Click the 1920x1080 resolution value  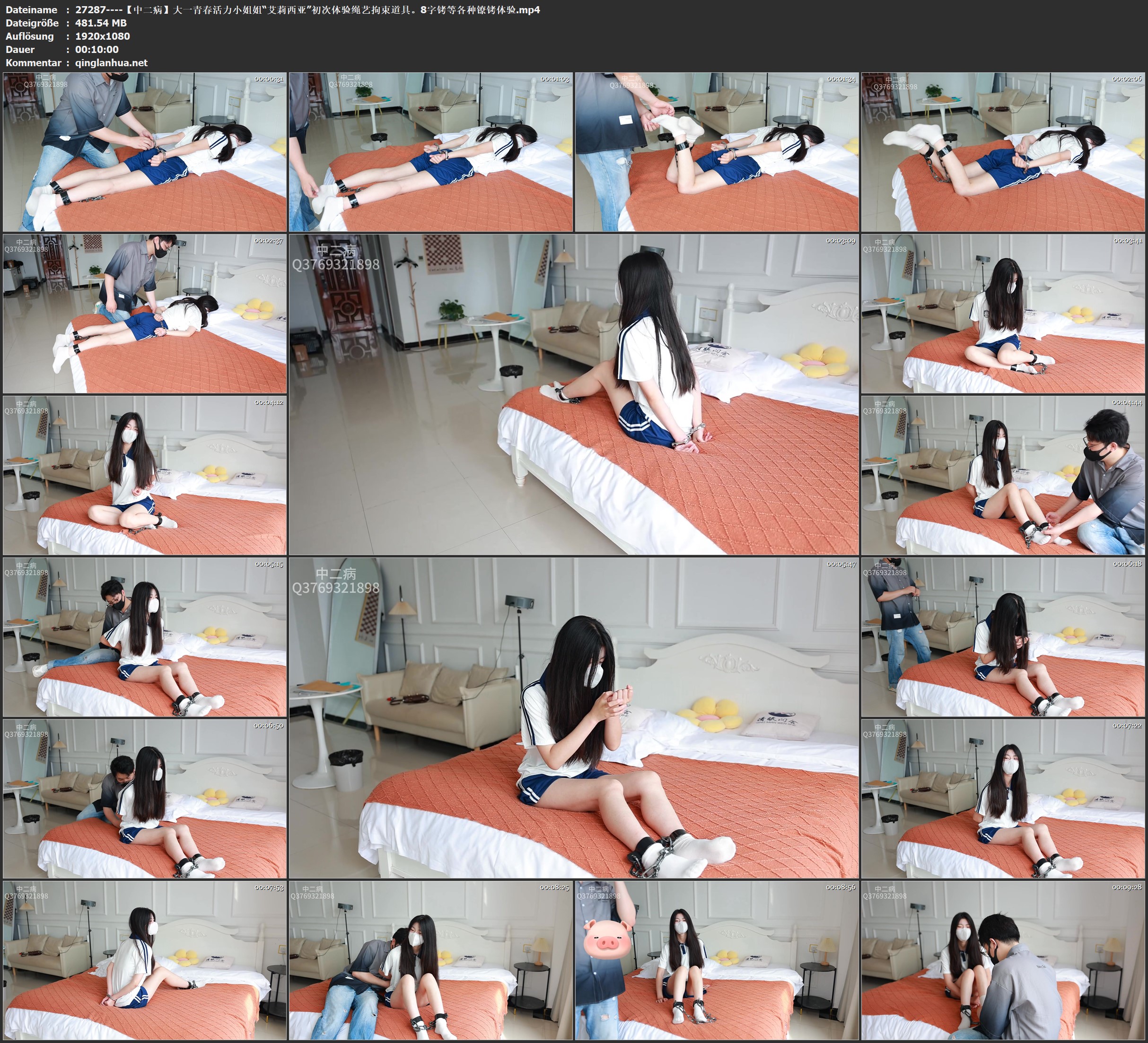(103, 36)
